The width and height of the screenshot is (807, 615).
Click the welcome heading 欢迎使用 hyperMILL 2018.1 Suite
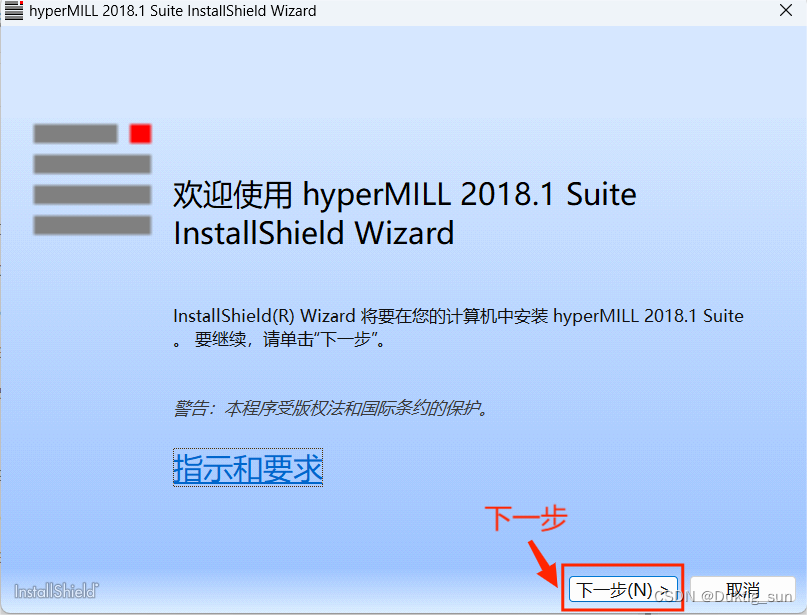coord(405,213)
